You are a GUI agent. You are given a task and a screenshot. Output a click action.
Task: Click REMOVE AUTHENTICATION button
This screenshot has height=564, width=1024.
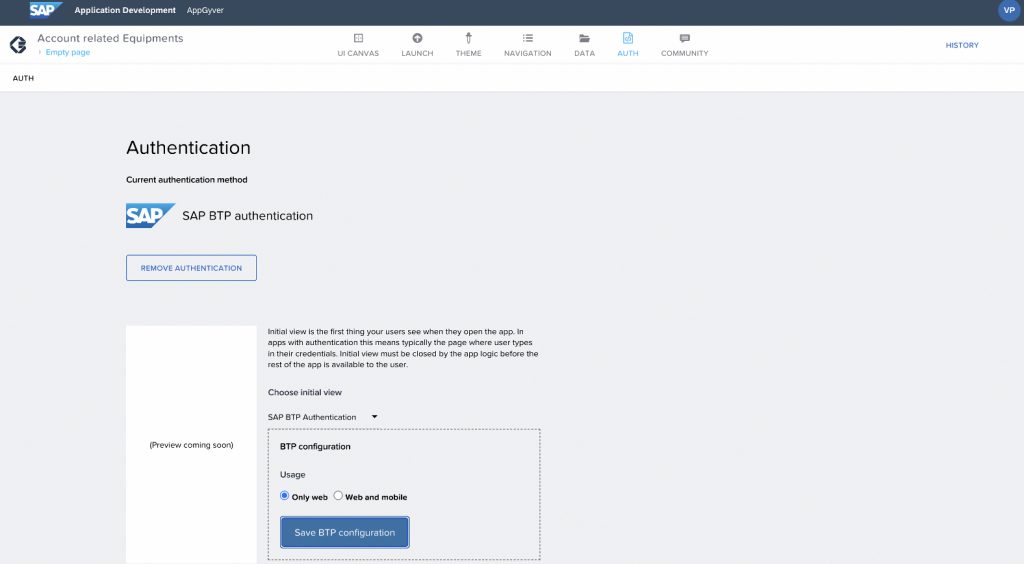pos(191,268)
